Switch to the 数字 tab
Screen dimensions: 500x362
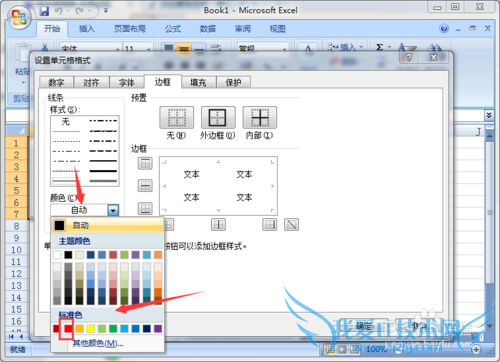(56, 82)
